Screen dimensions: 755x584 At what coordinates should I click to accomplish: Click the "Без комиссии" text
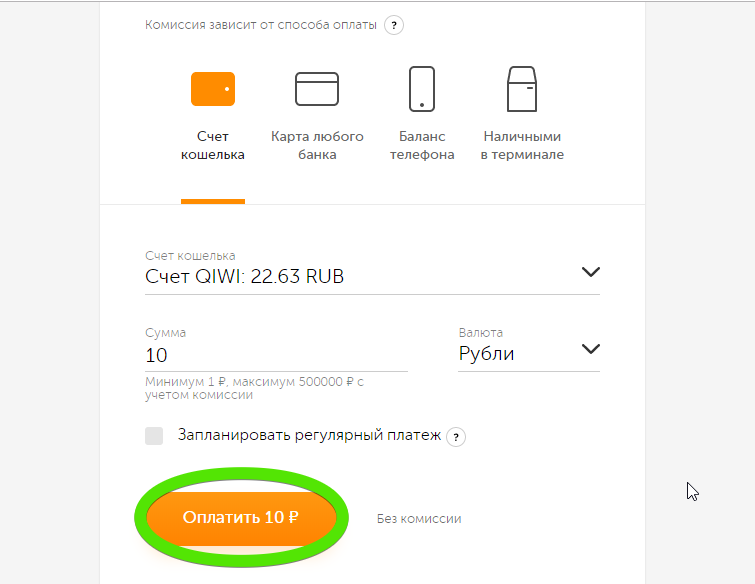click(x=419, y=519)
